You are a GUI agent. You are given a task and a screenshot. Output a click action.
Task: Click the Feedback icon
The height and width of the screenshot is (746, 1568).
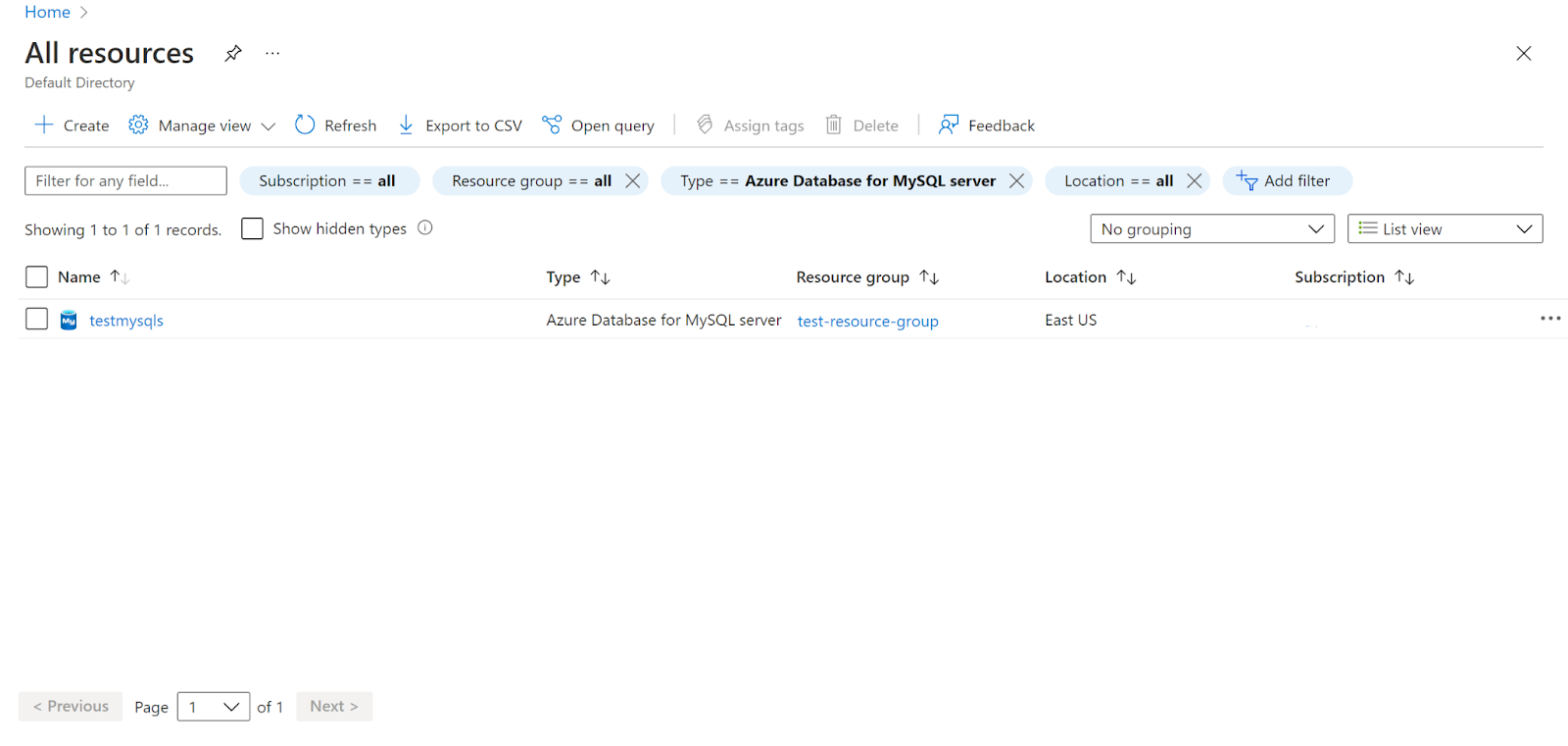tap(948, 125)
